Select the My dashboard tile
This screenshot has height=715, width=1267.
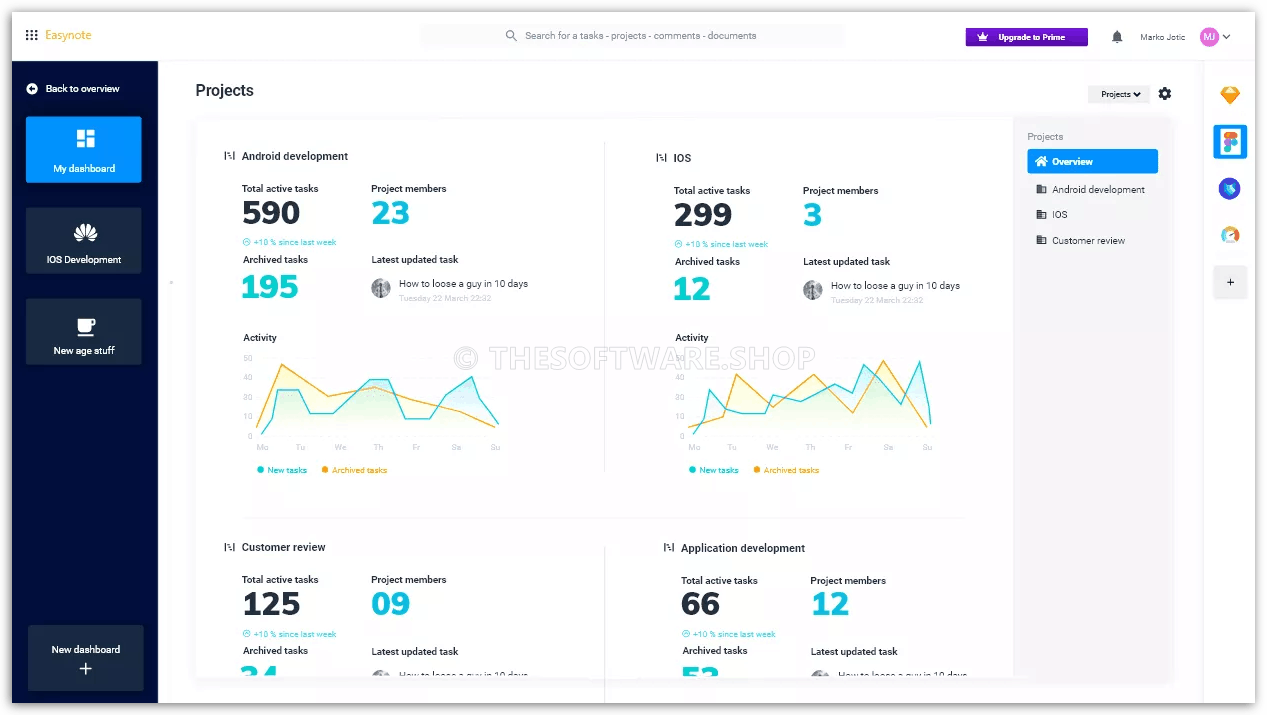(x=84, y=150)
